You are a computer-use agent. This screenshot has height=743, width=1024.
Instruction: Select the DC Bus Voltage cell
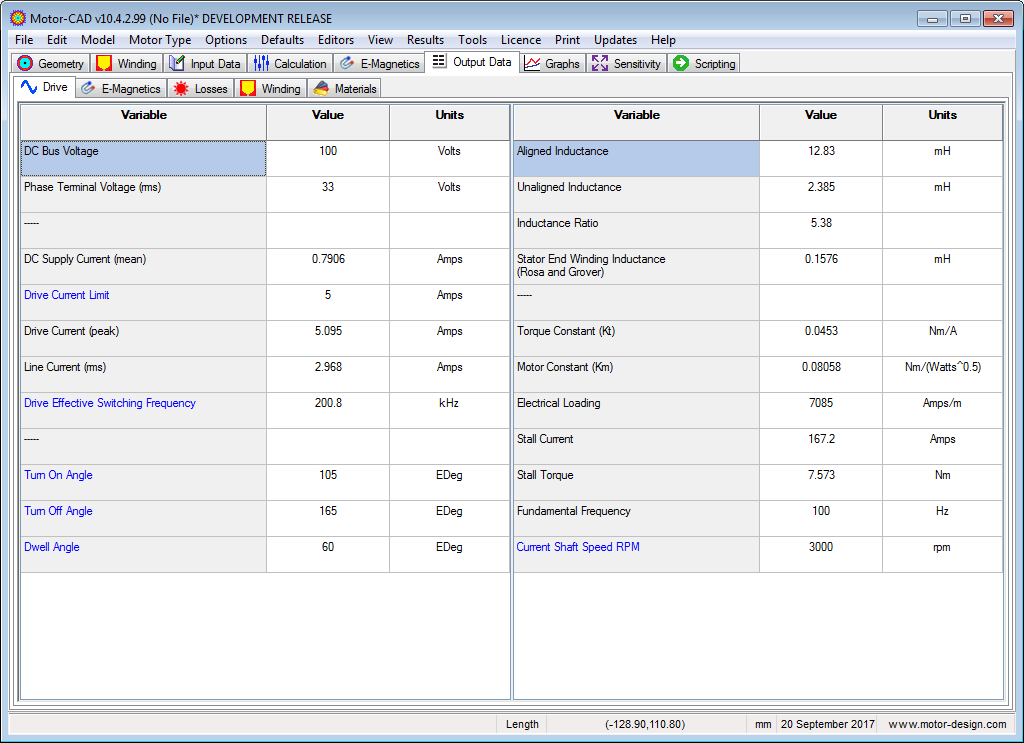click(x=144, y=158)
